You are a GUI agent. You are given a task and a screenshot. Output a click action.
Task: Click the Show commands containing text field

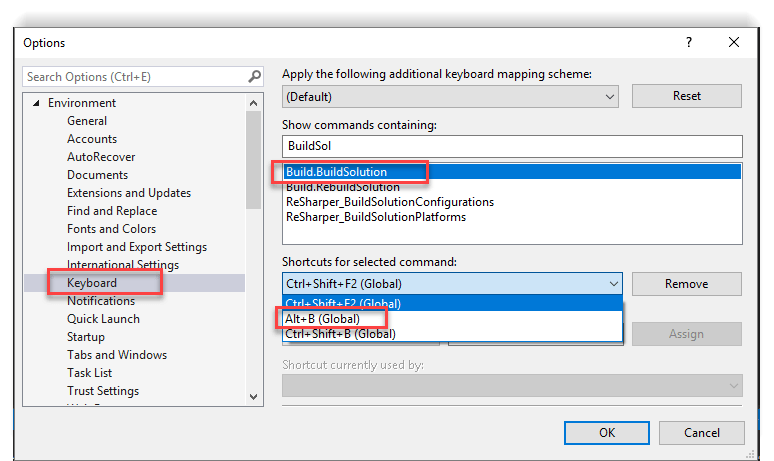511,146
